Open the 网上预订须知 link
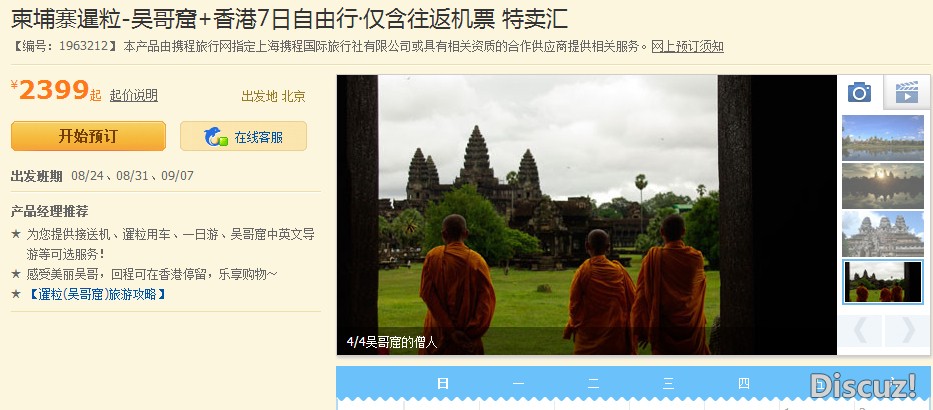The image size is (933, 410). click(x=687, y=46)
